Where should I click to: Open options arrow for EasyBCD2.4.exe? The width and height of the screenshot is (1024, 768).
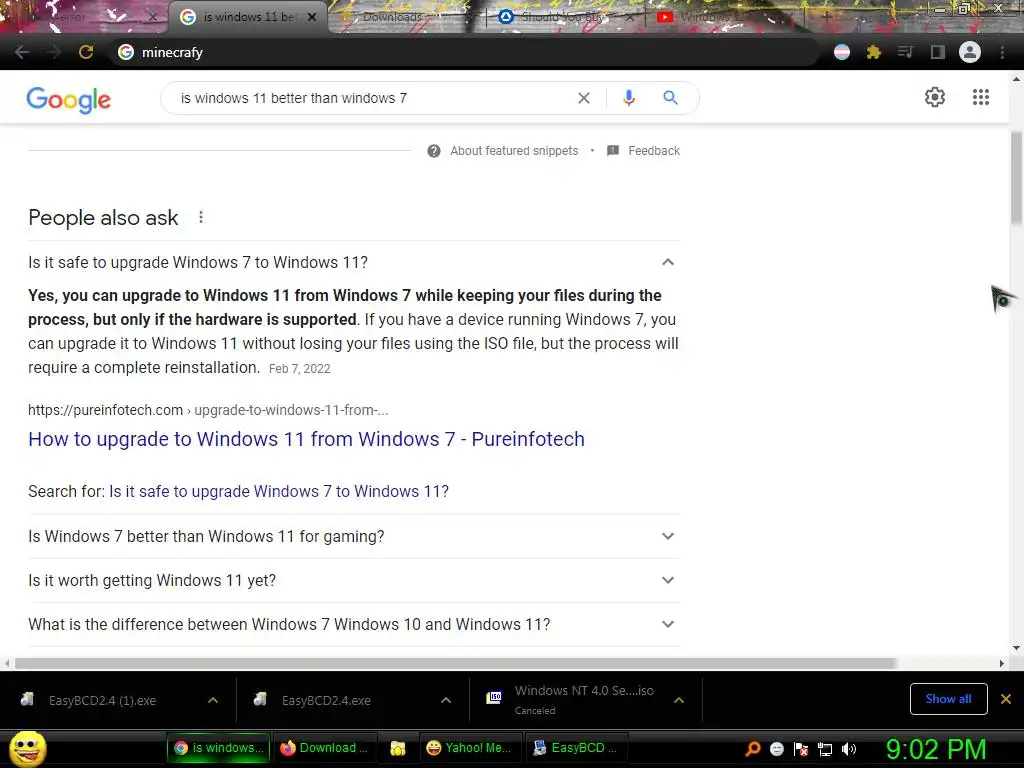446,700
